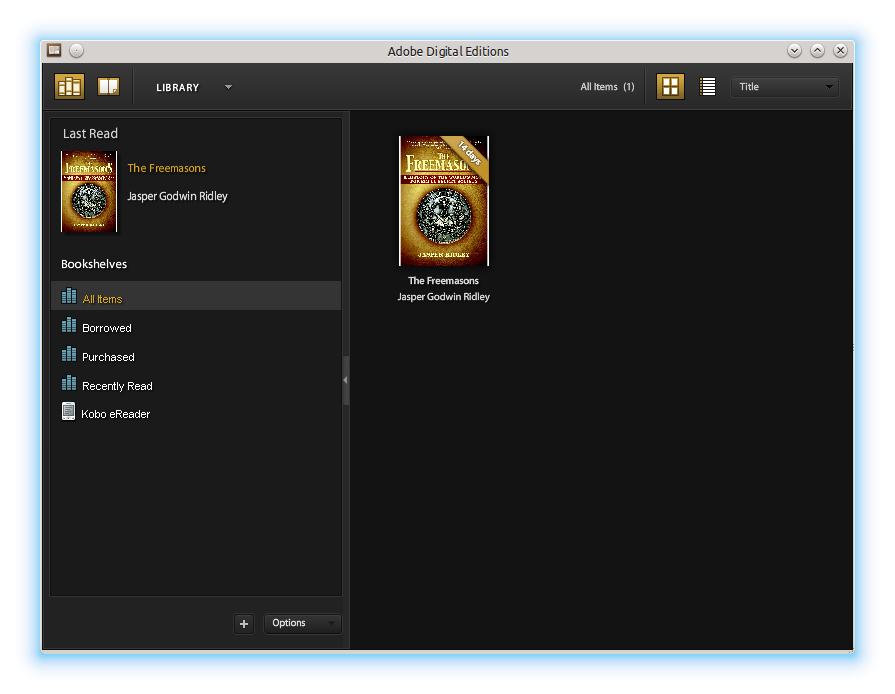The image size is (895, 694).
Task: Select the All Items bookshelf
Action: coord(102,299)
